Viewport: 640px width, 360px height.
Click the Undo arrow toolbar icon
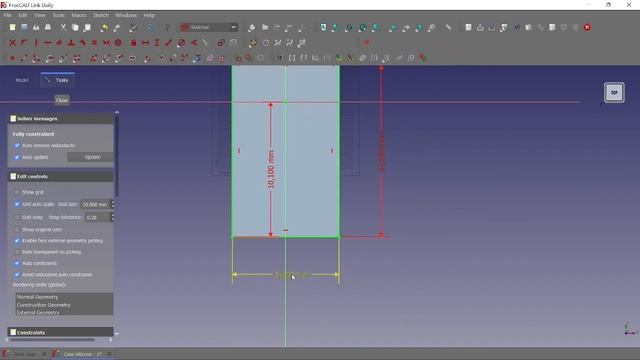coord(104,27)
